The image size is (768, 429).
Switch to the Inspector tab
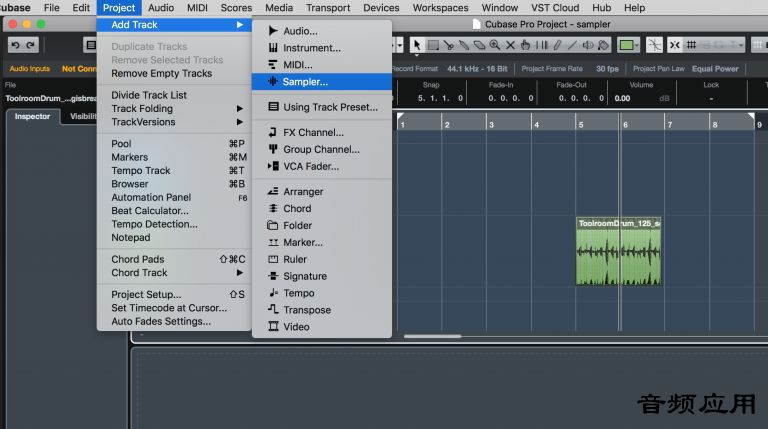coord(32,117)
